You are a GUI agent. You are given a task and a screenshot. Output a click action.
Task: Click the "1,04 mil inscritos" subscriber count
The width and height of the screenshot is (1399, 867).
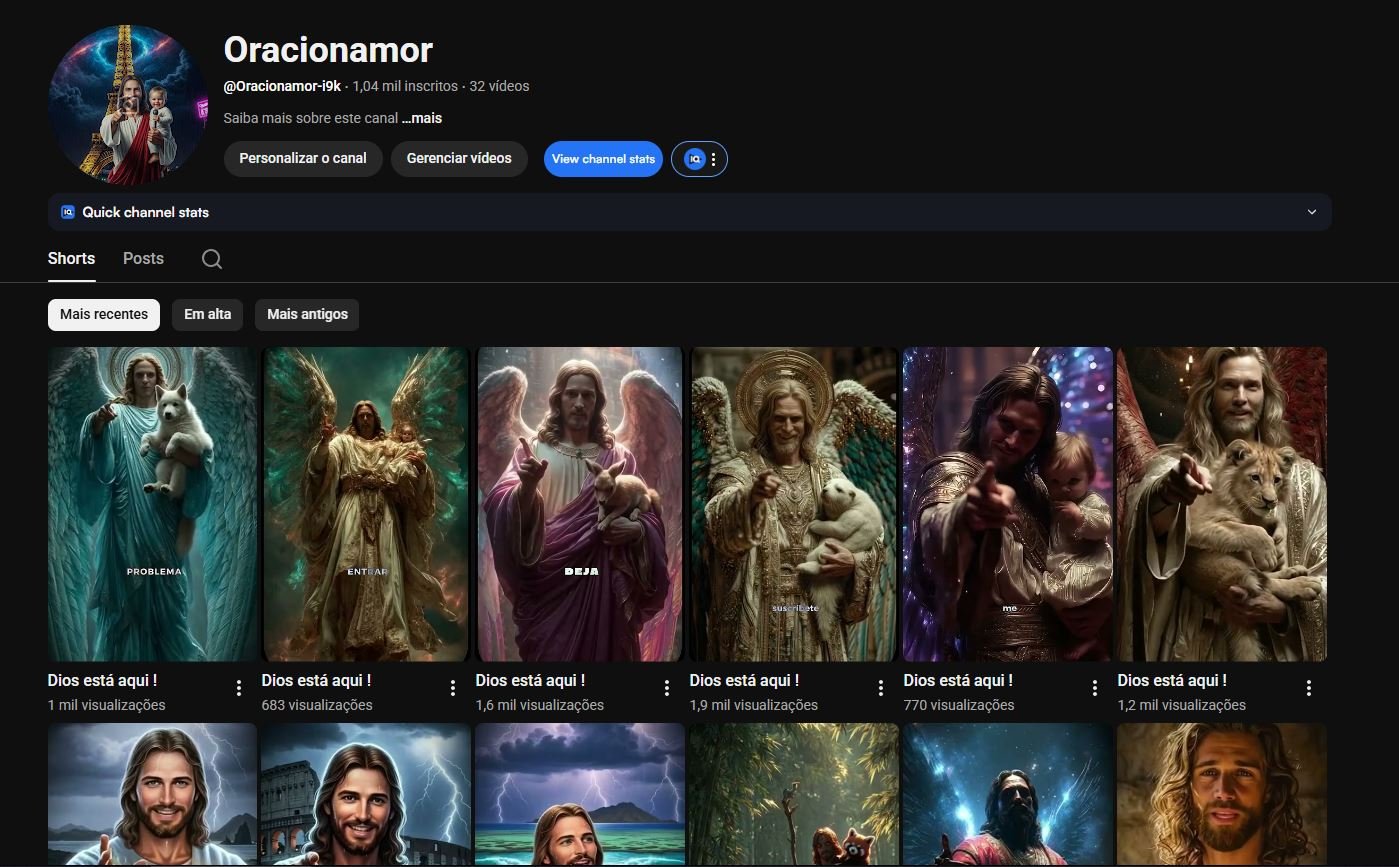click(405, 86)
